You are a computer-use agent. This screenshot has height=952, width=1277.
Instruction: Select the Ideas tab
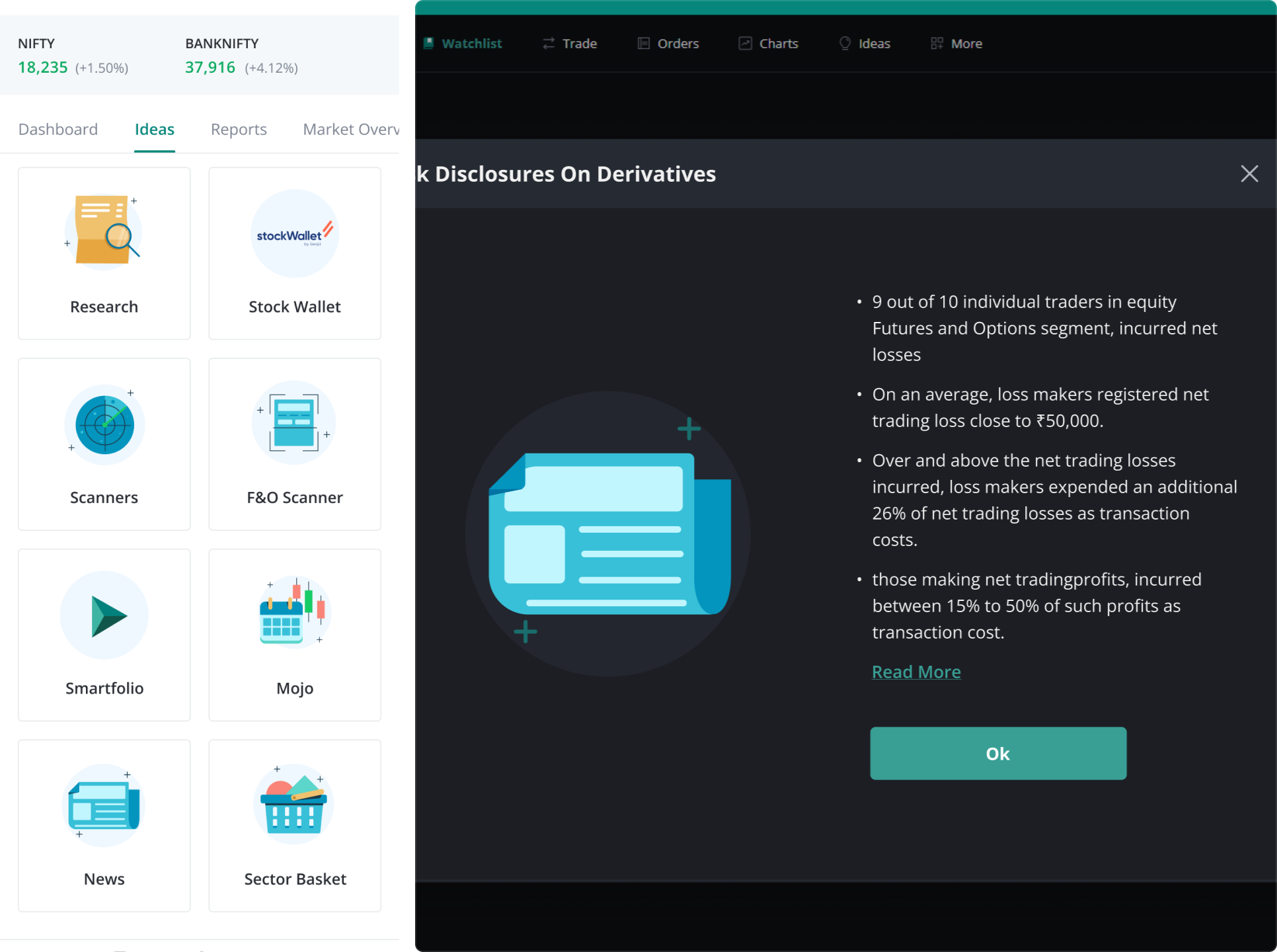point(155,130)
